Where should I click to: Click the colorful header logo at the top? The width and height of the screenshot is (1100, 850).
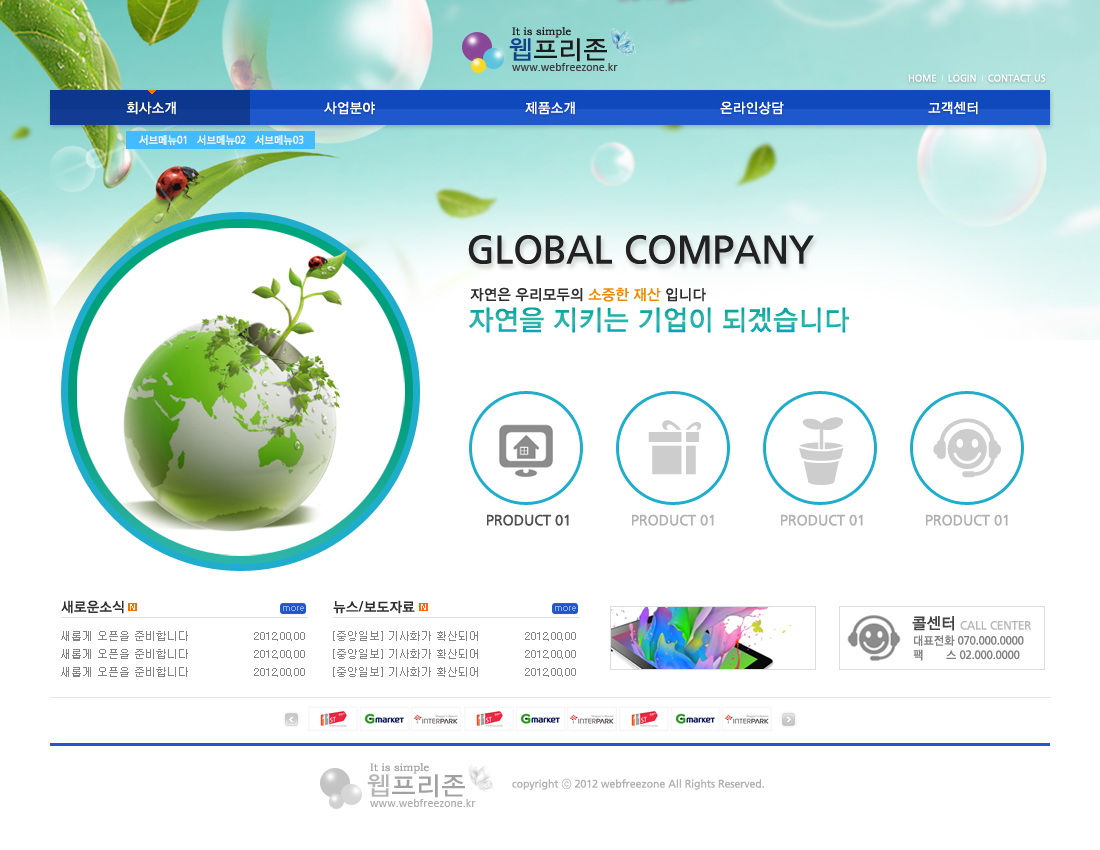click(548, 50)
